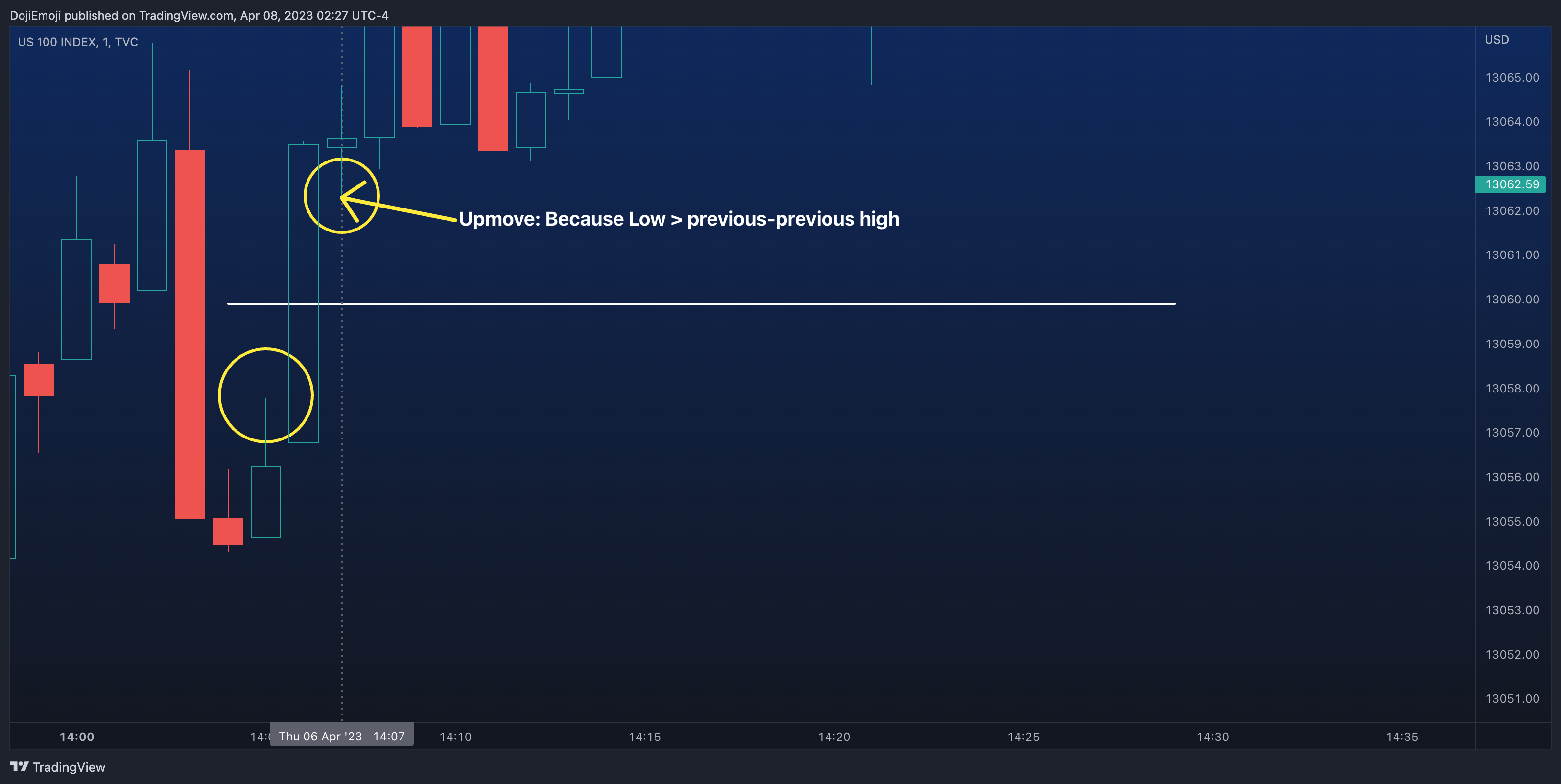Click the 14:15 time axis label

coord(645,737)
